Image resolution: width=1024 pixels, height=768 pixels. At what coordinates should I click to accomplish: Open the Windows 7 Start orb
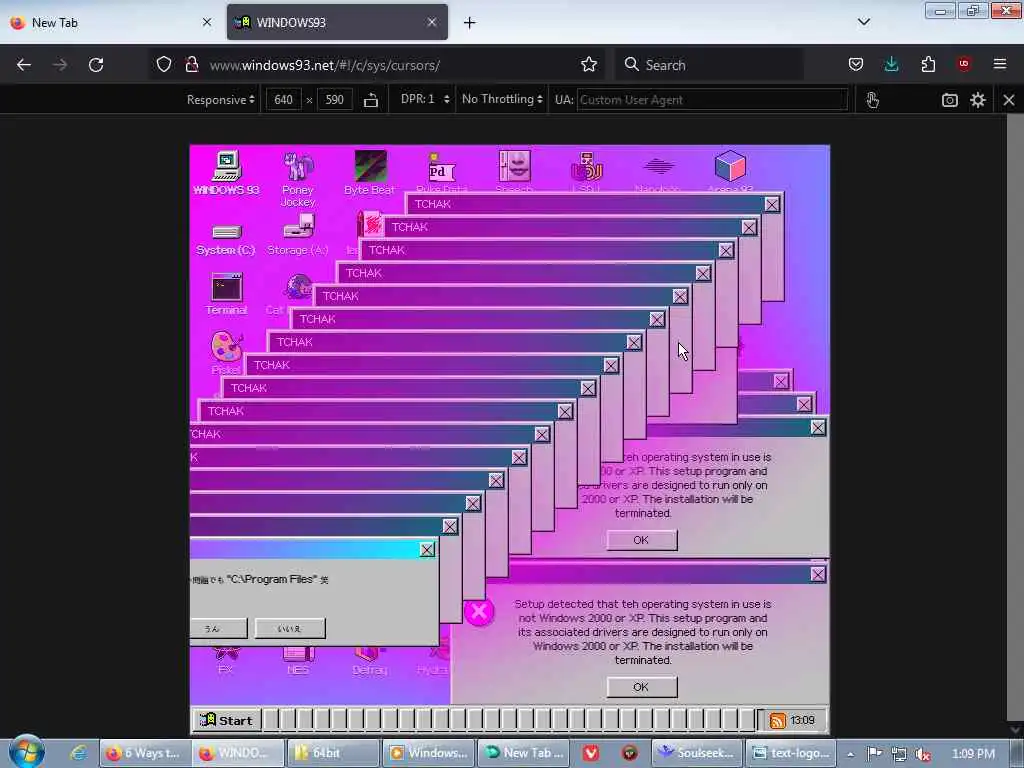pyautogui.click(x=27, y=752)
